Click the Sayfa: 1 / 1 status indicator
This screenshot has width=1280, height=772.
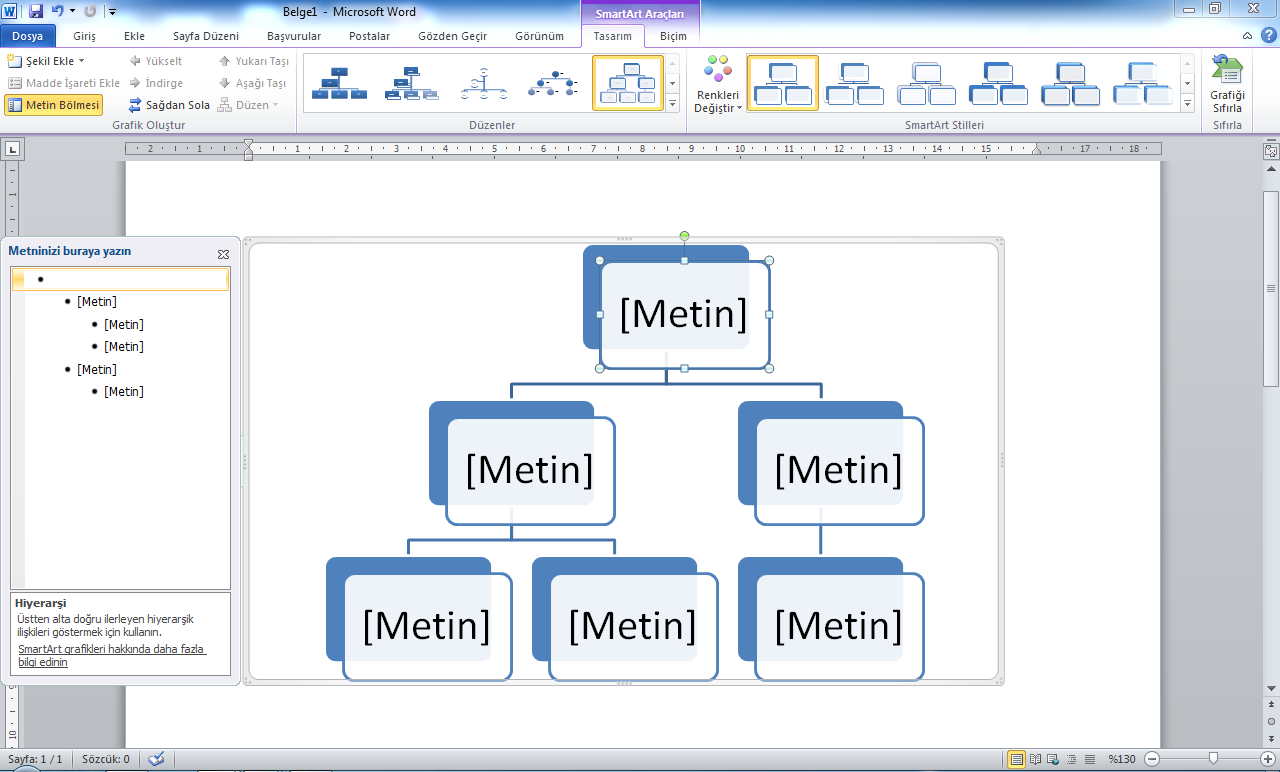(35, 759)
